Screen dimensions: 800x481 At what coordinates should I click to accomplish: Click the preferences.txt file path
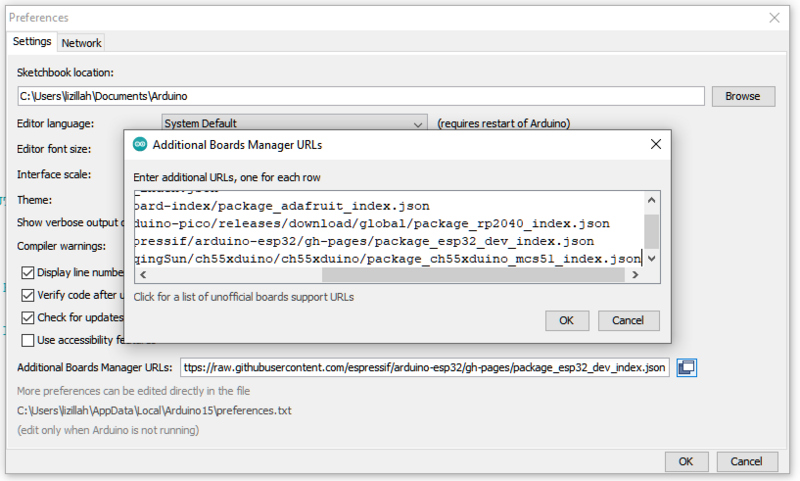[x=154, y=411]
